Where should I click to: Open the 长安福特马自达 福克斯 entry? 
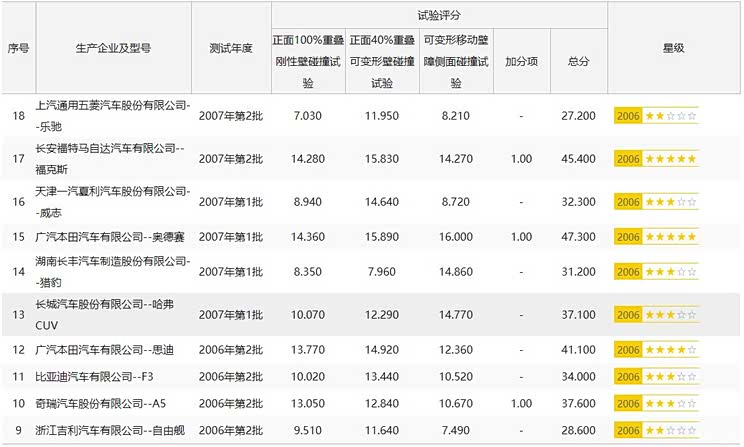point(111,158)
